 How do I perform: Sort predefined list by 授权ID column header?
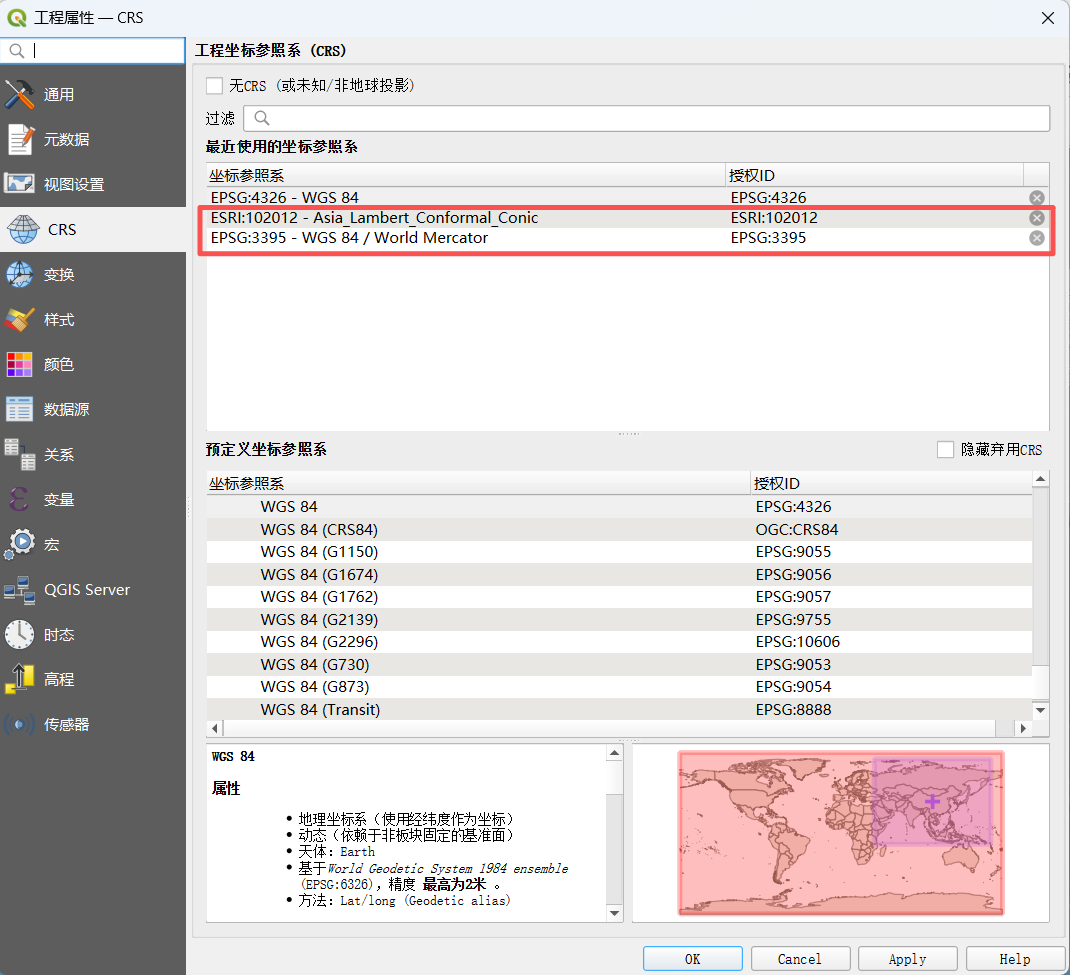click(891, 483)
